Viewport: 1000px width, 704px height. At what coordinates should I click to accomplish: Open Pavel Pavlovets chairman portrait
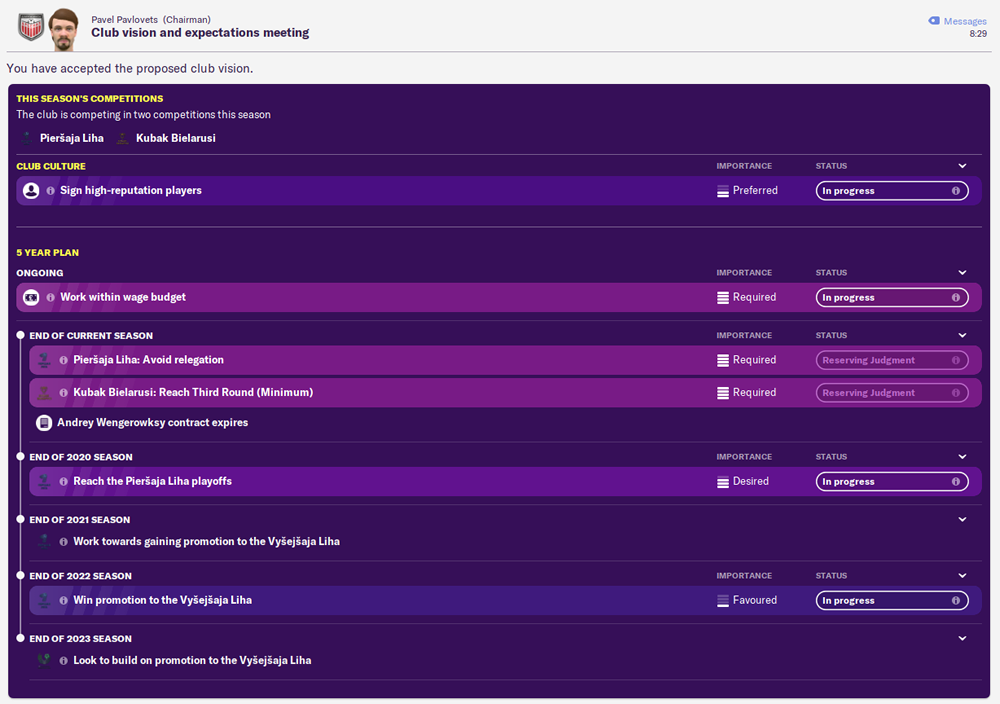pyautogui.click(x=63, y=29)
